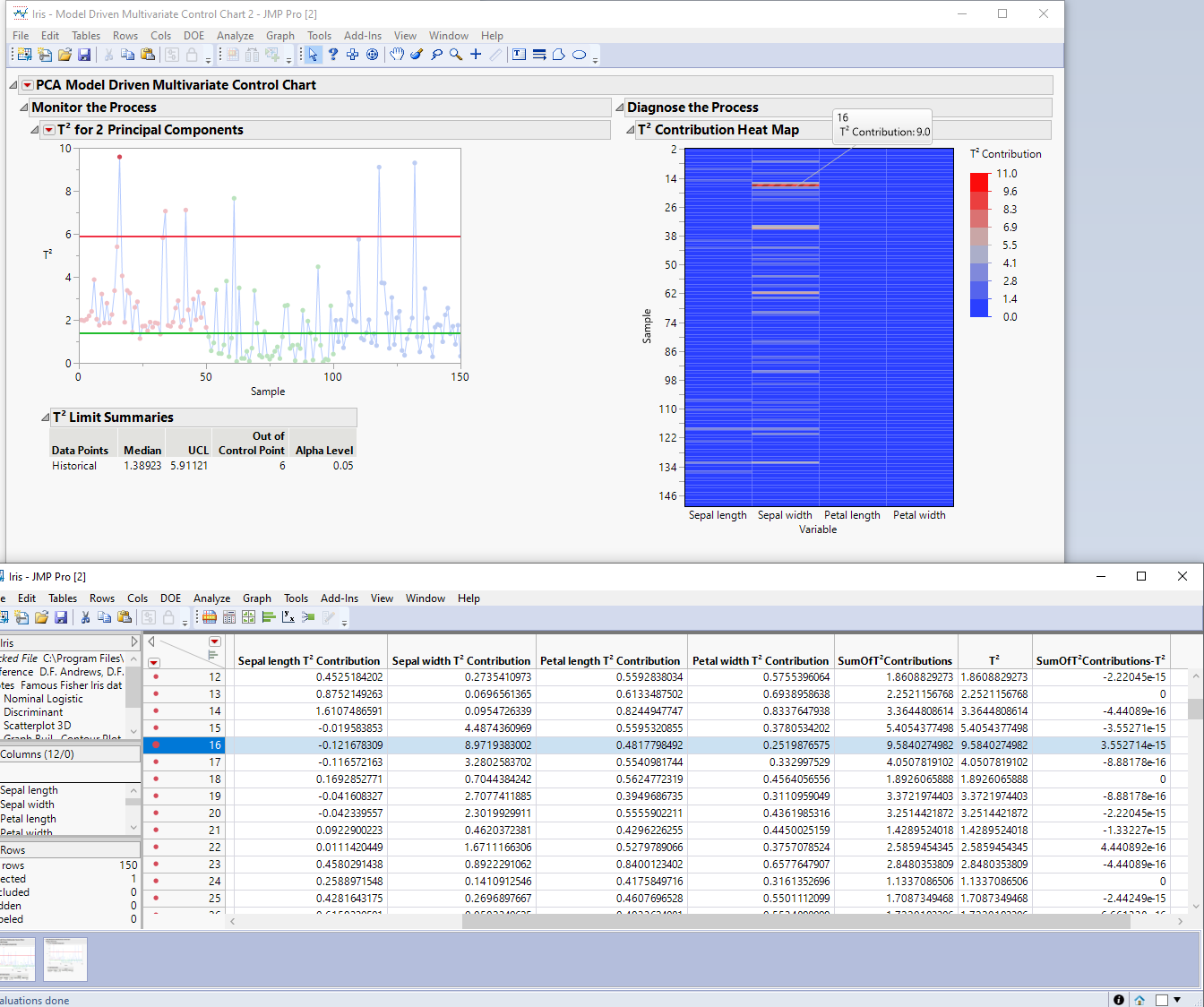Select the annotation text box tool
The width and height of the screenshot is (1204, 1007).
(519, 55)
